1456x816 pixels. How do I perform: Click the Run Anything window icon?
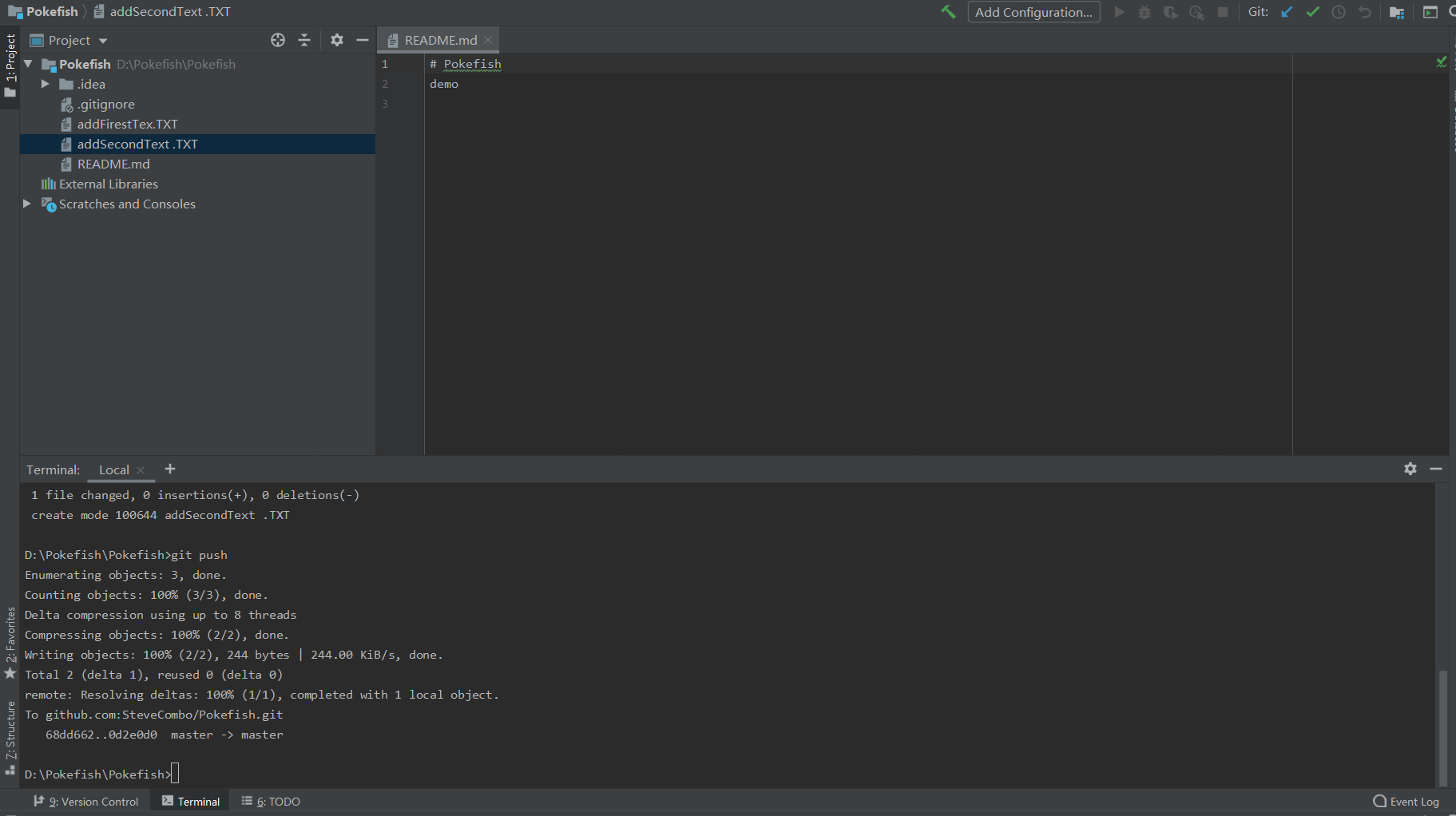point(1430,12)
